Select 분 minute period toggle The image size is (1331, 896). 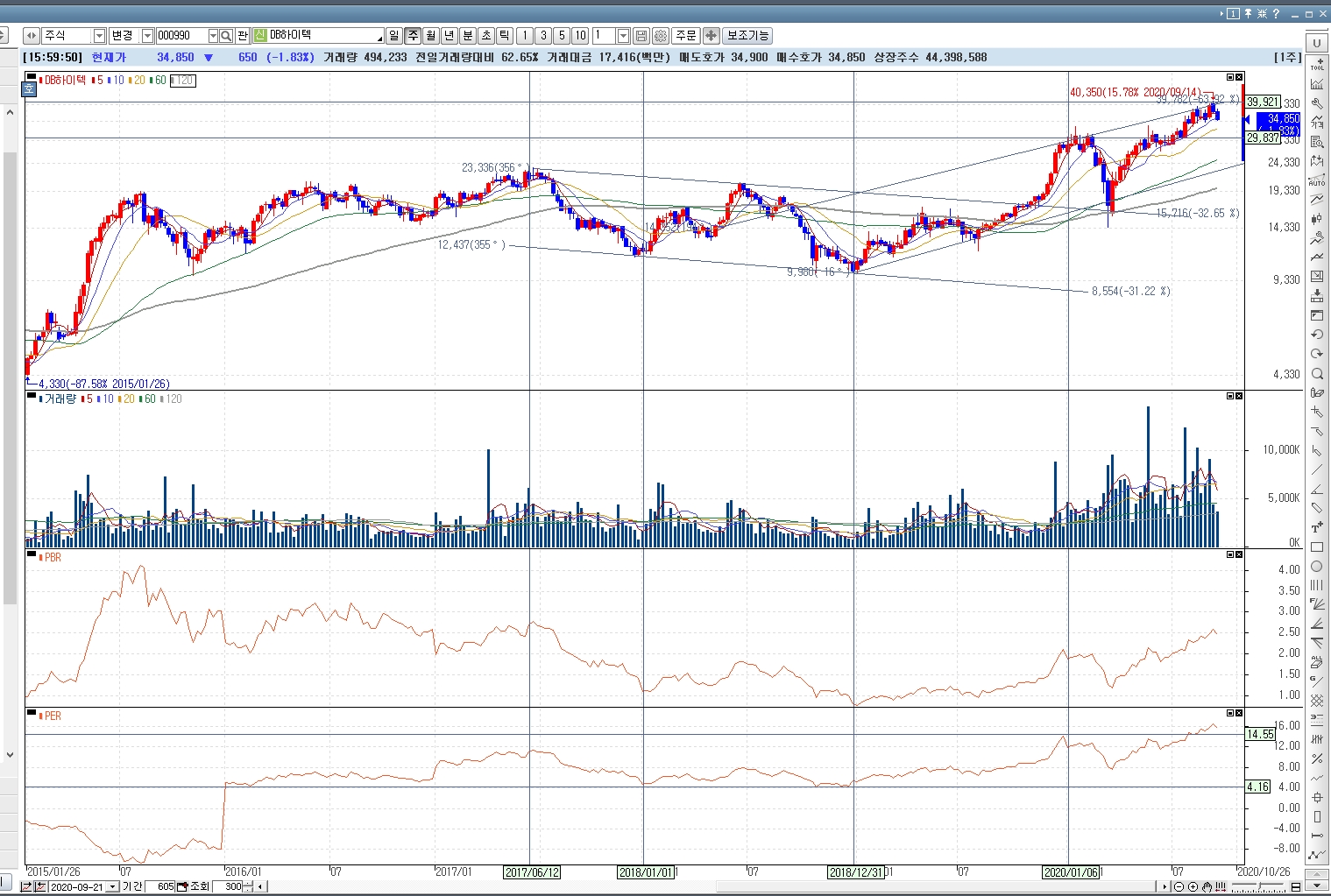pyautogui.click(x=468, y=36)
